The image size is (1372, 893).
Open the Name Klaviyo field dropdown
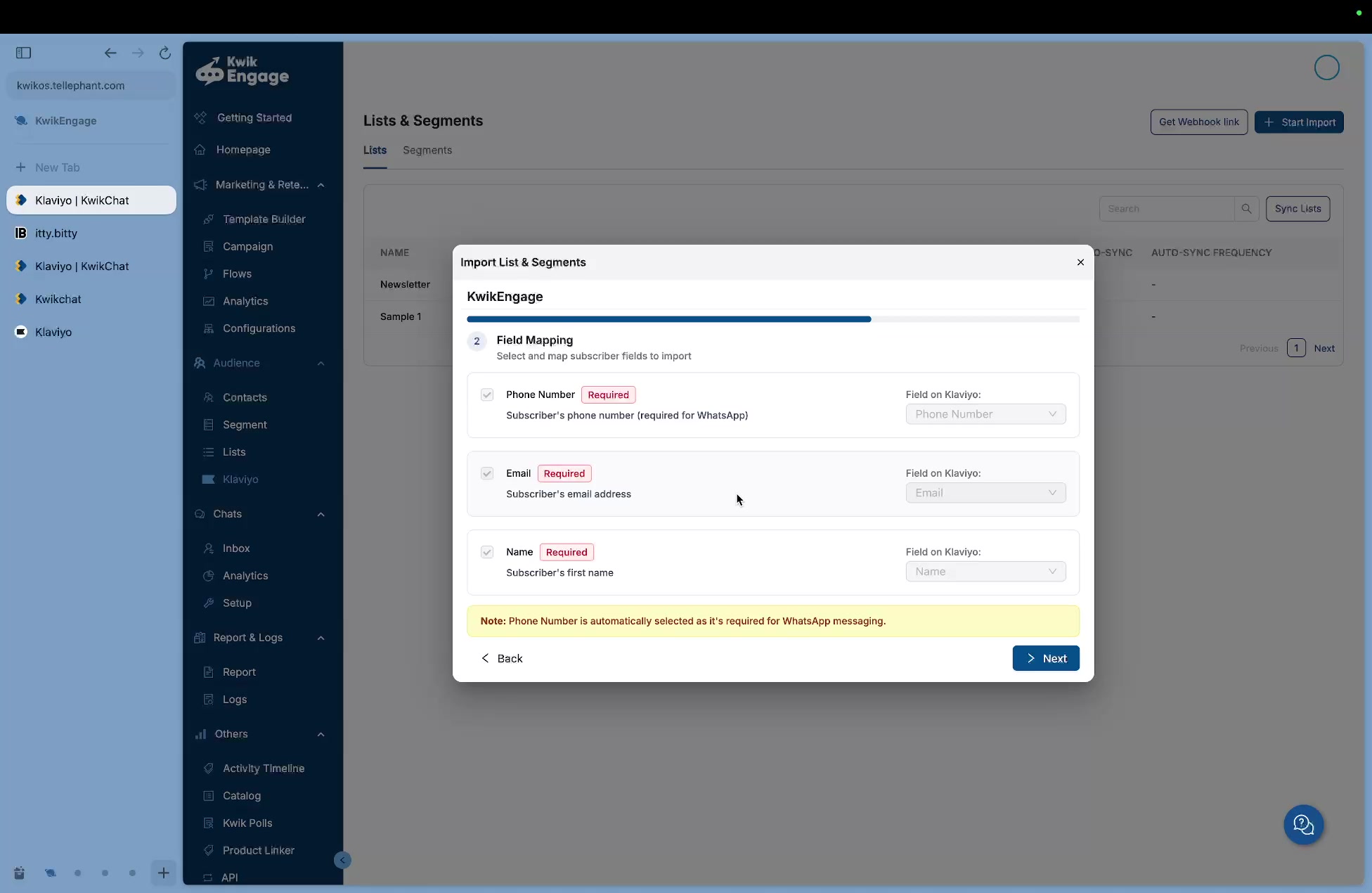[985, 572]
